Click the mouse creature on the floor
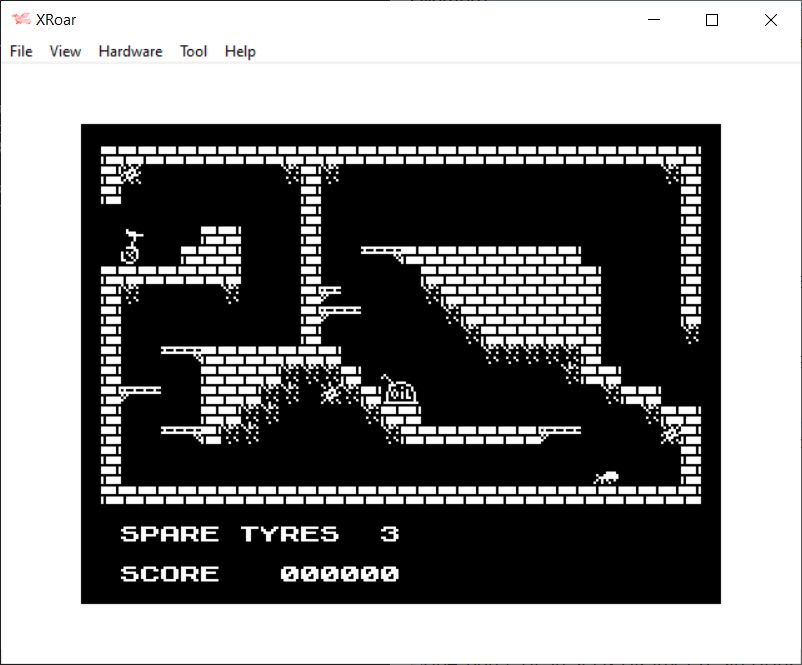The image size is (802, 665). tap(606, 478)
